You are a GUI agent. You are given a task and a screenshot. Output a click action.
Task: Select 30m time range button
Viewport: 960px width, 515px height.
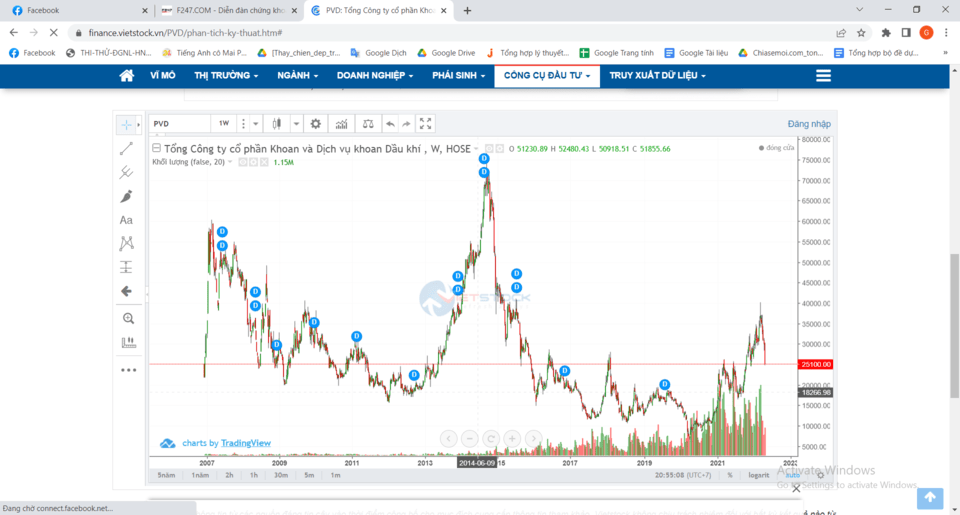pyautogui.click(x=280, y=475)
